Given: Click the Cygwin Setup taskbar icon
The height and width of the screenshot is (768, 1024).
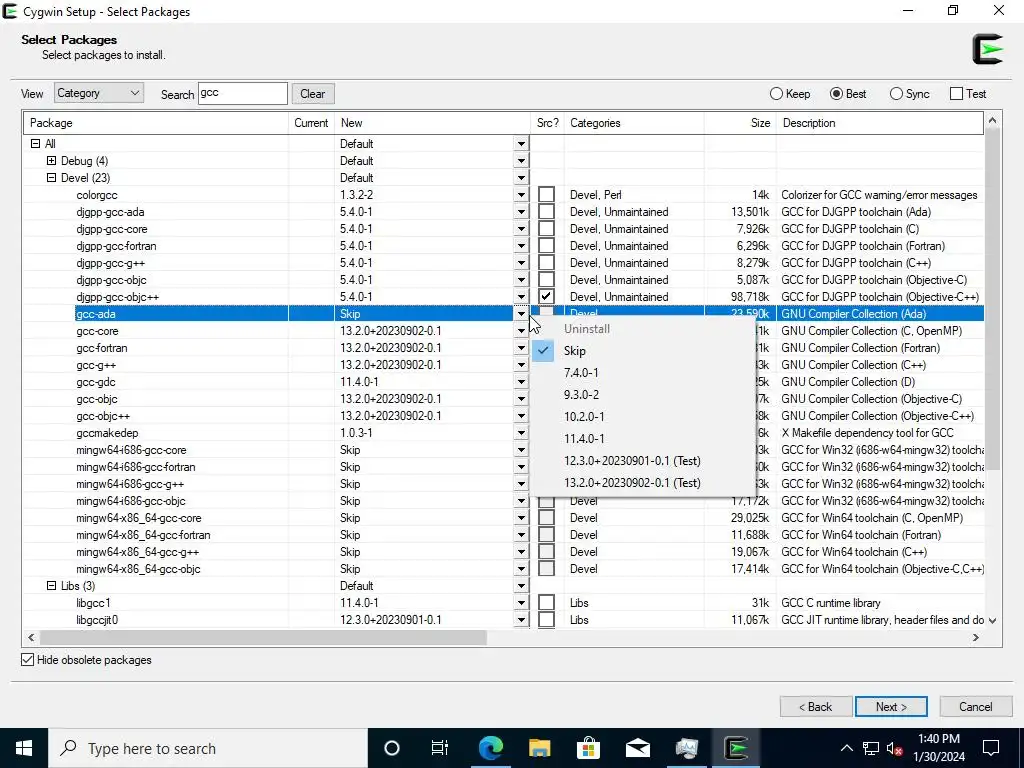Looking at the screenshot, I should [x=736, y=748].
